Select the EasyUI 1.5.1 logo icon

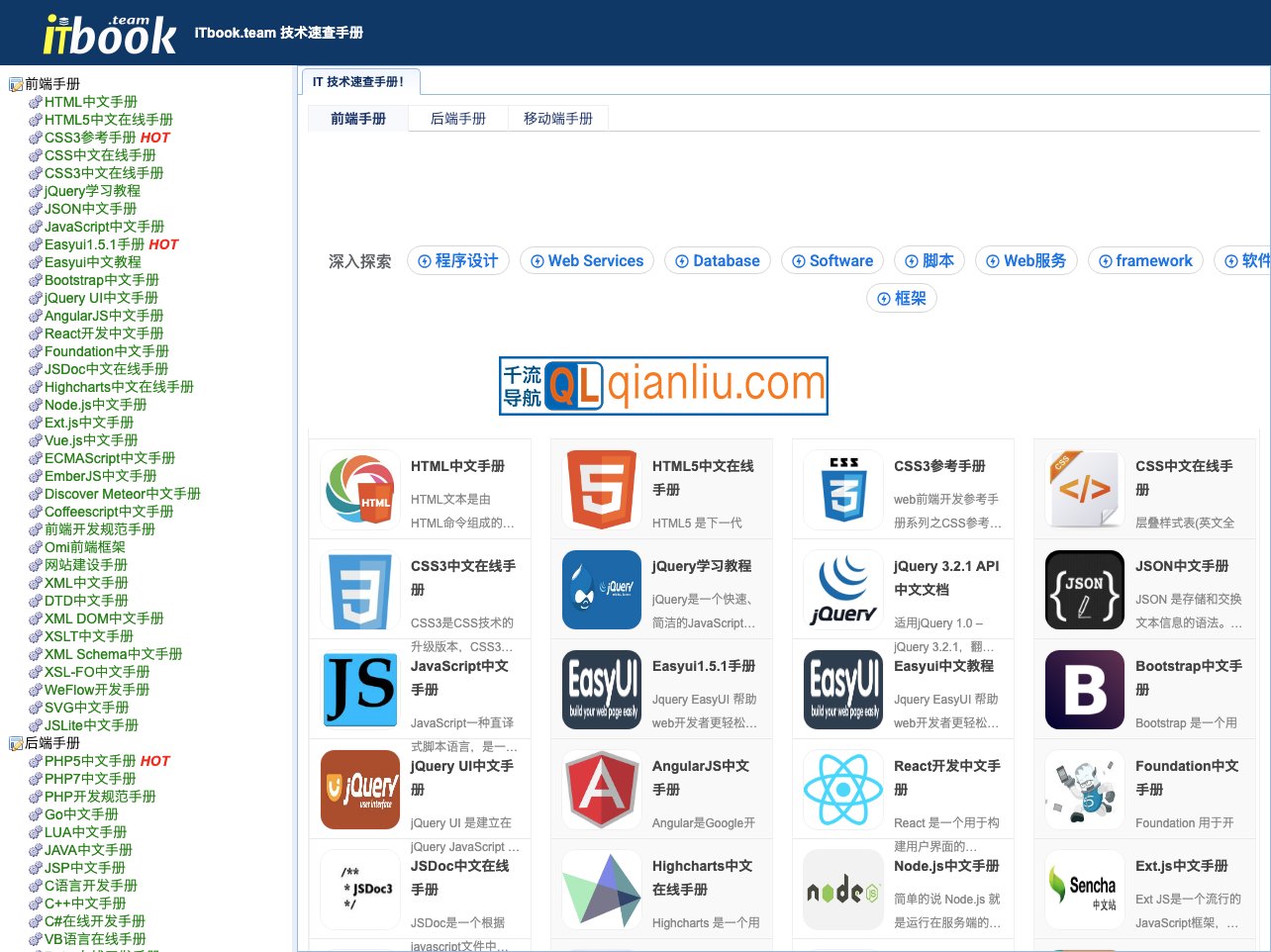[x=601, y=689]
